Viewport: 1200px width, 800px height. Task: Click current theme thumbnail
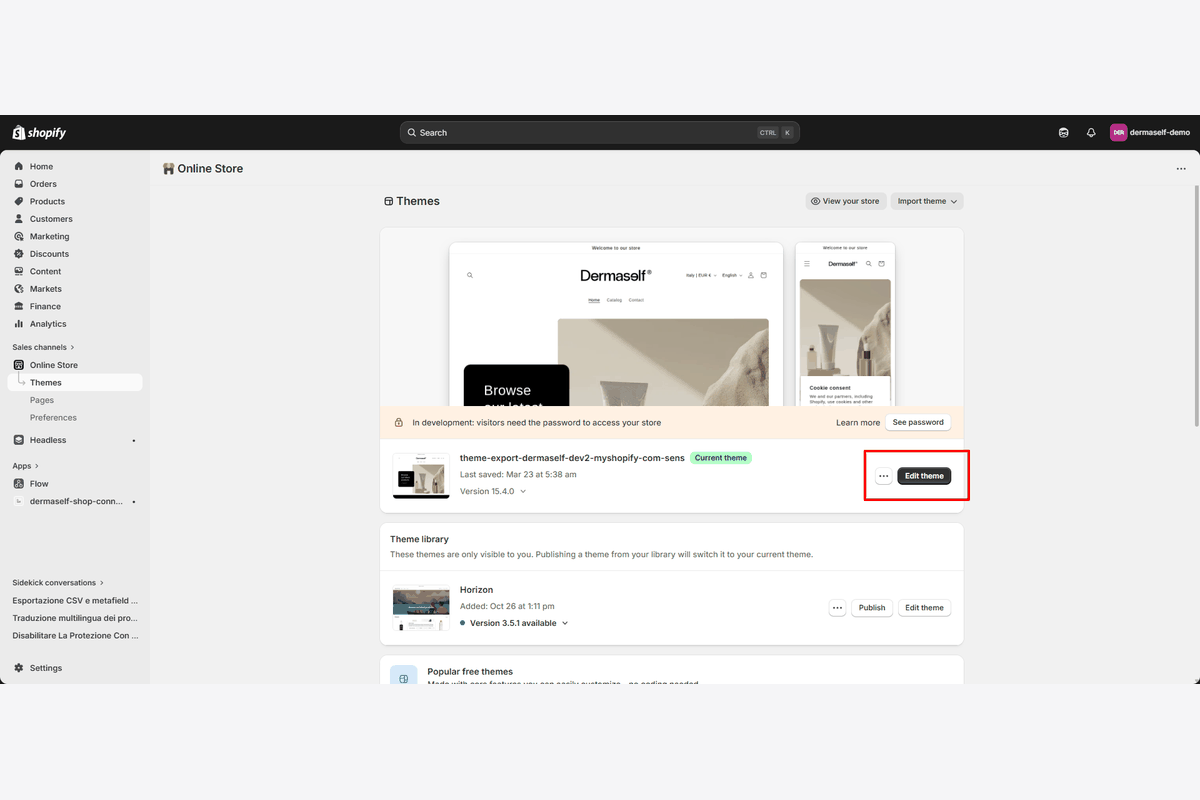click(421, 475)
